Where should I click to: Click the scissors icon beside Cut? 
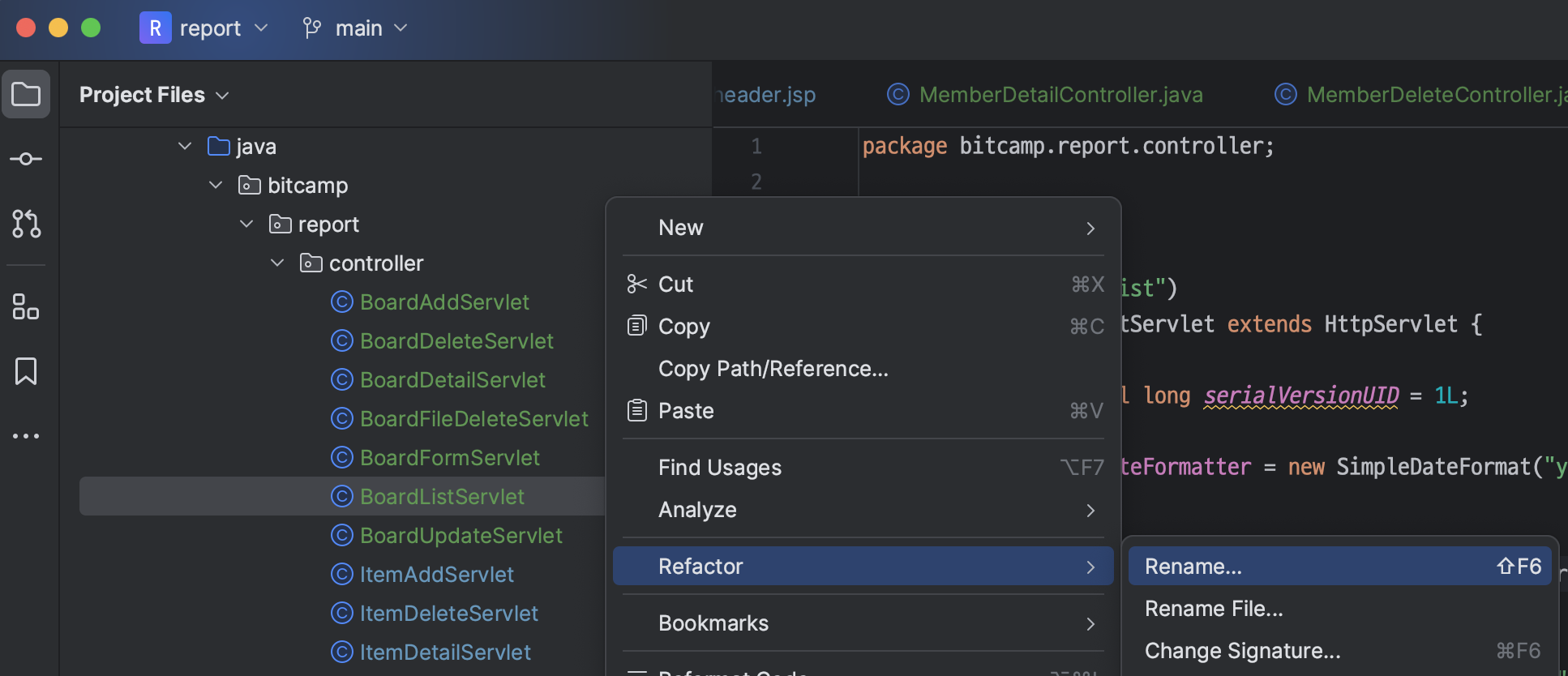click(x=637, y=284)
